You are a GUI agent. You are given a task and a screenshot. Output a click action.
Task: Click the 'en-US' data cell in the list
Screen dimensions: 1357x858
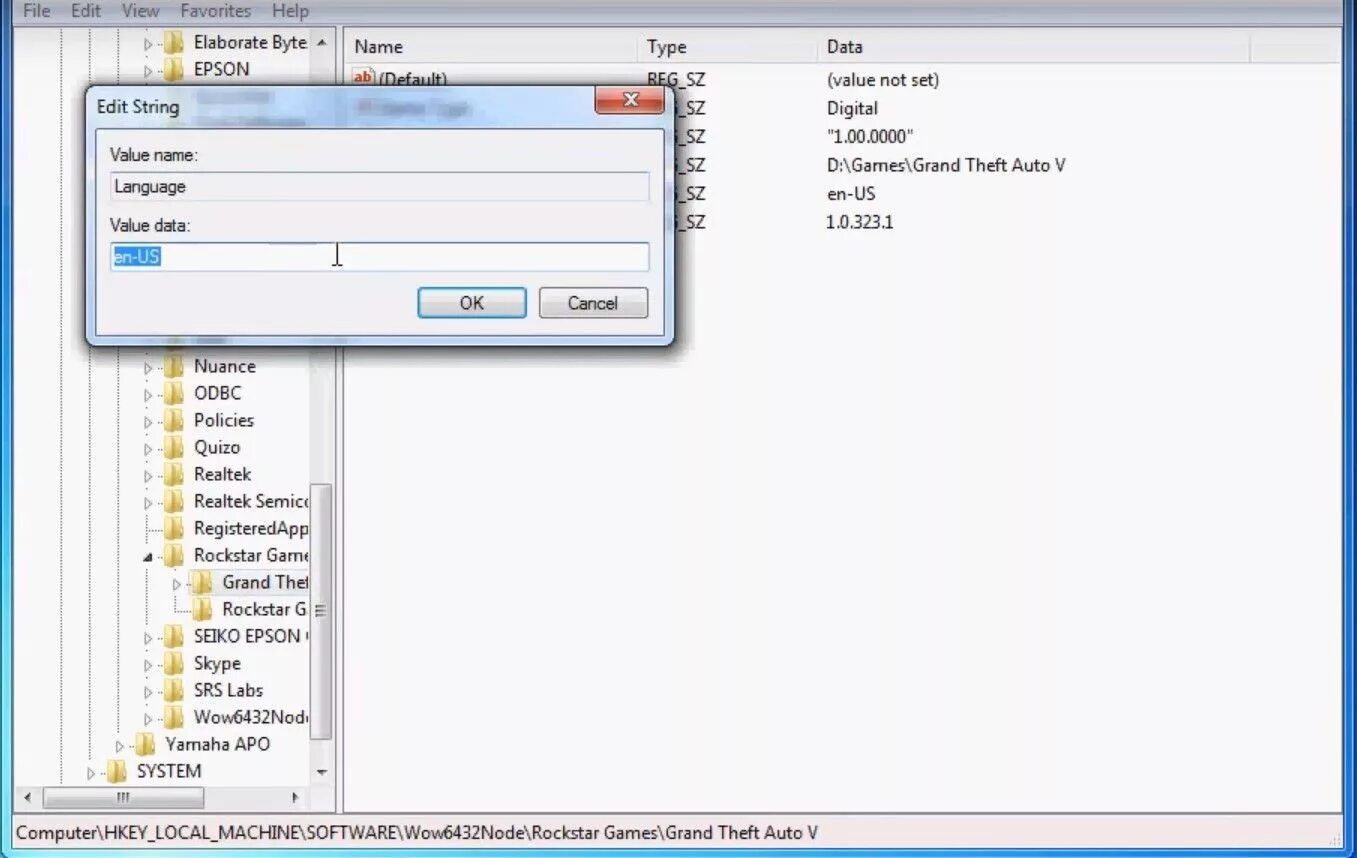coord(851,193)
